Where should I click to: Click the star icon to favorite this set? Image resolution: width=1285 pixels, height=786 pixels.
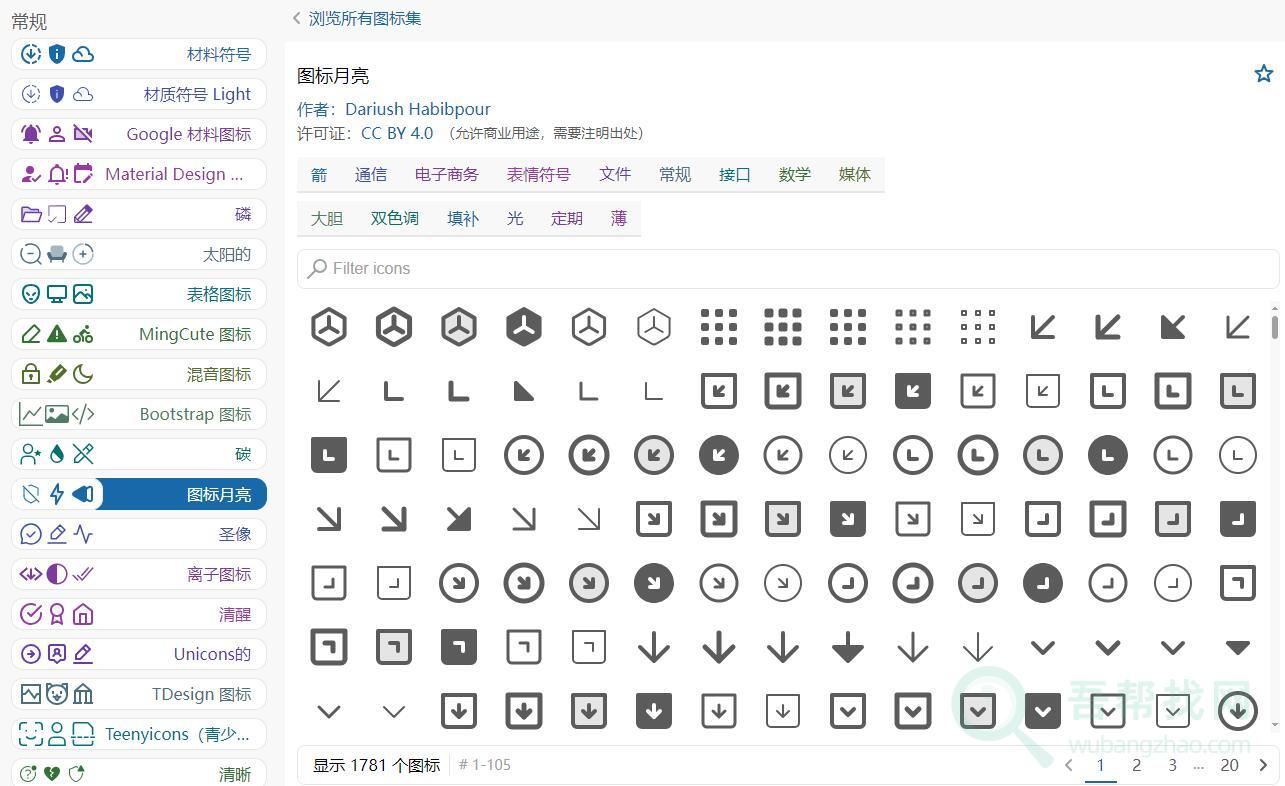click(1264, 74)
